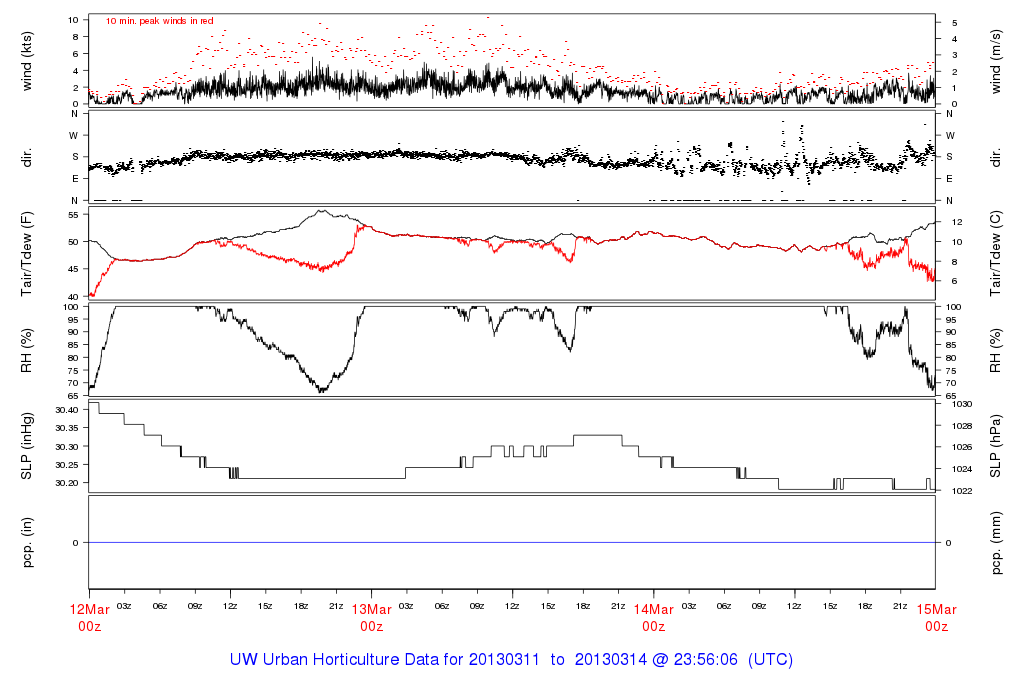Click the '1022' hPa tick value
The height and width of the screenshot is (700, 1024).
961,491
